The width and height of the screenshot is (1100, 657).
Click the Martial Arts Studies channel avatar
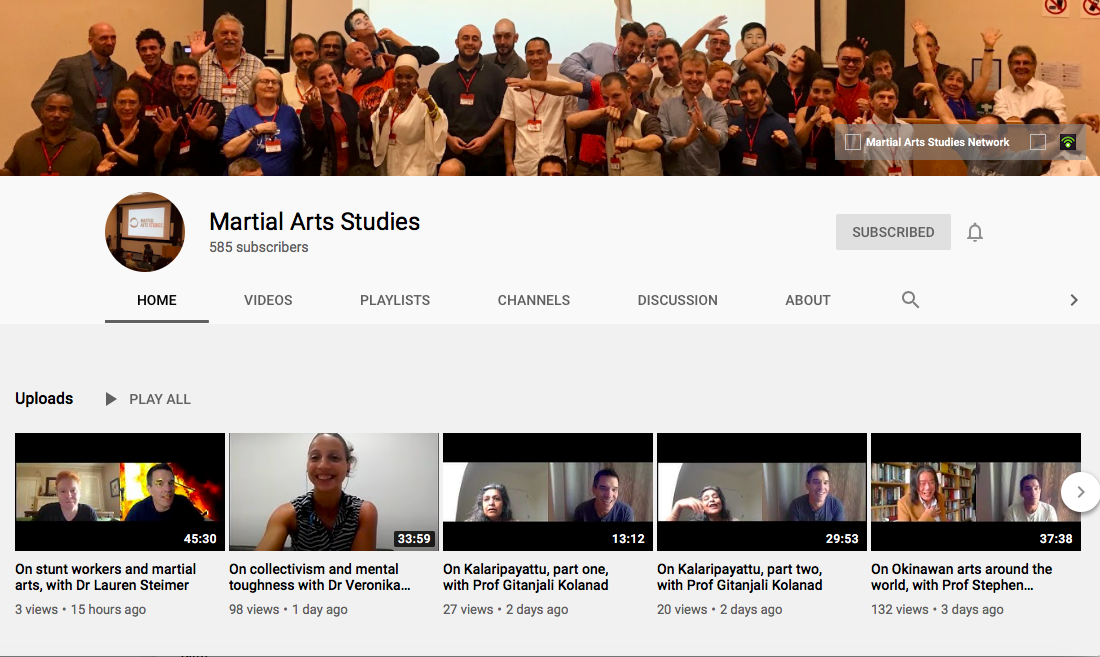tap(145, 232)
